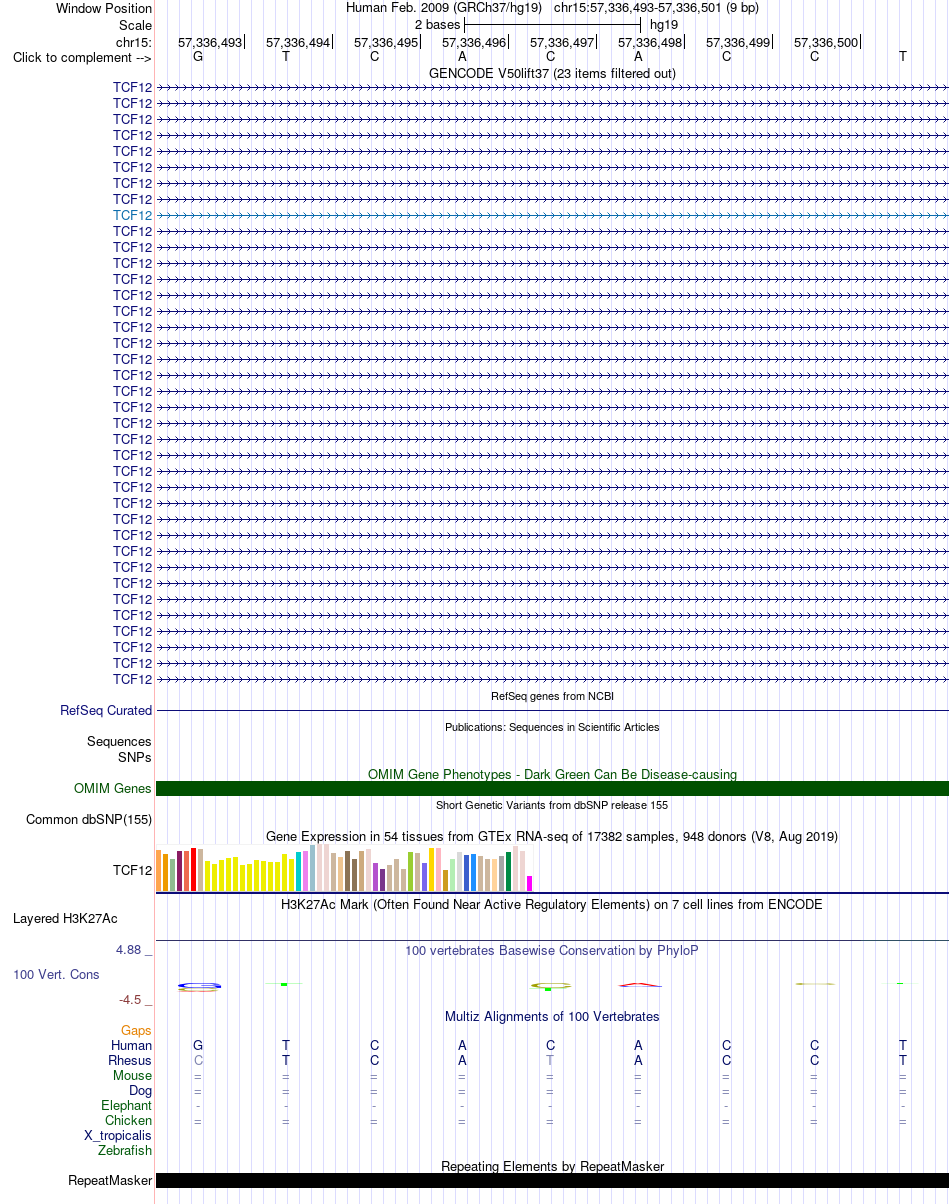Click the Multiz Alignments of 100 Vertebrates title
This screenshot has width=950, height=1204.
[552, 1016]
